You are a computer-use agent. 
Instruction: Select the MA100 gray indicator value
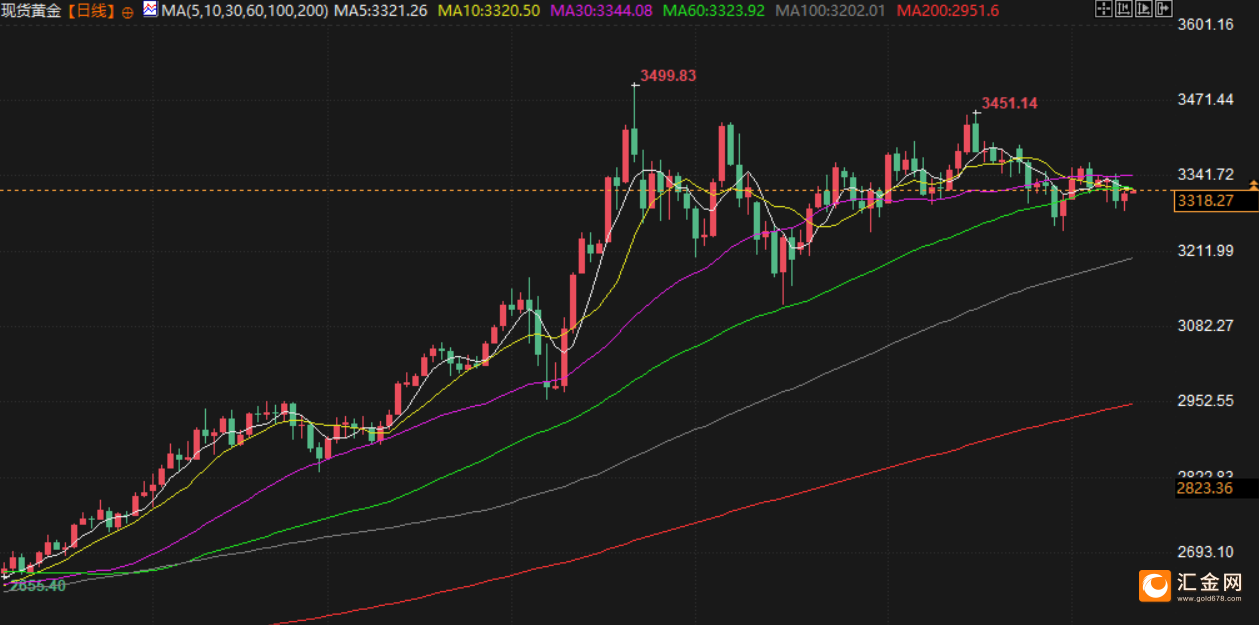tap(832, 11)
